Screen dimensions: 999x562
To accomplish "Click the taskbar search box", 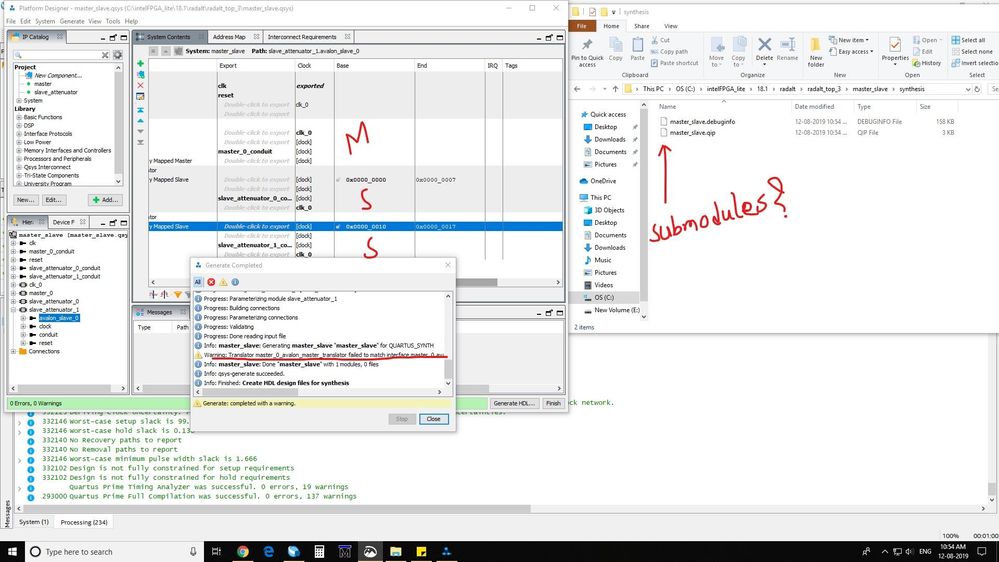I will 114,552.
